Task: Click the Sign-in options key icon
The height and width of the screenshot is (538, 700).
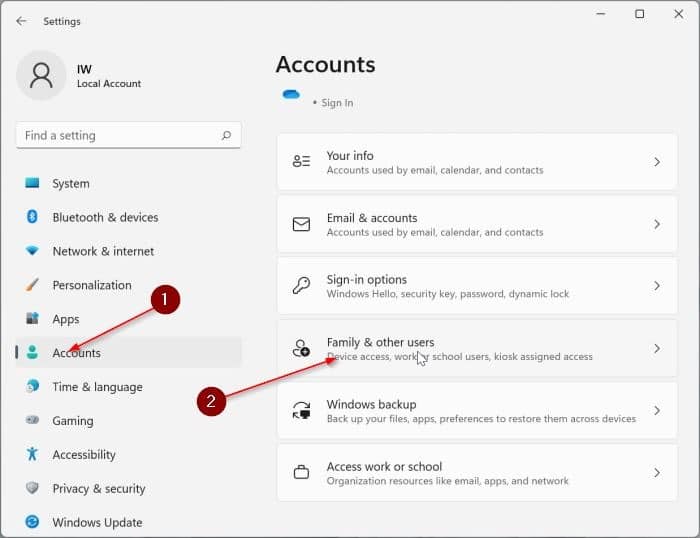Action: (x=301, y=286)
